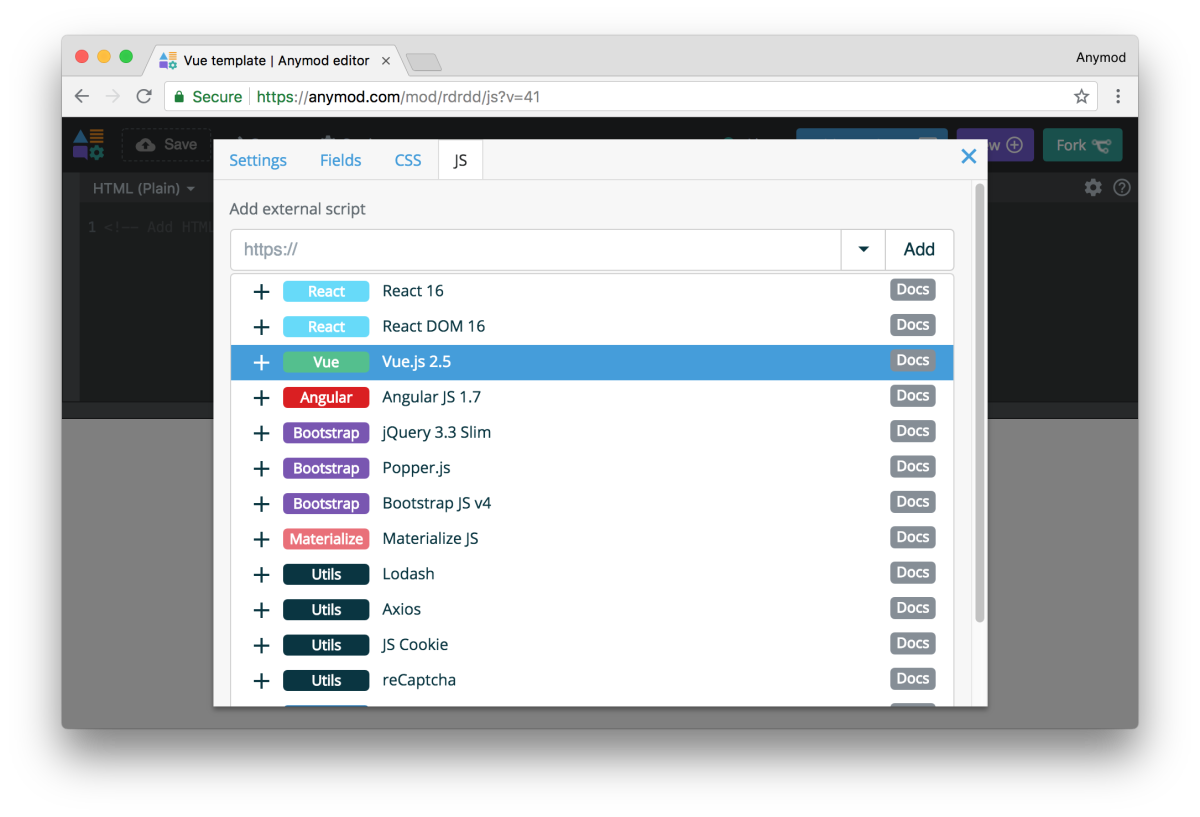1200x817 pixels.
Task: Click the Save button
Action: pos(166,145)
